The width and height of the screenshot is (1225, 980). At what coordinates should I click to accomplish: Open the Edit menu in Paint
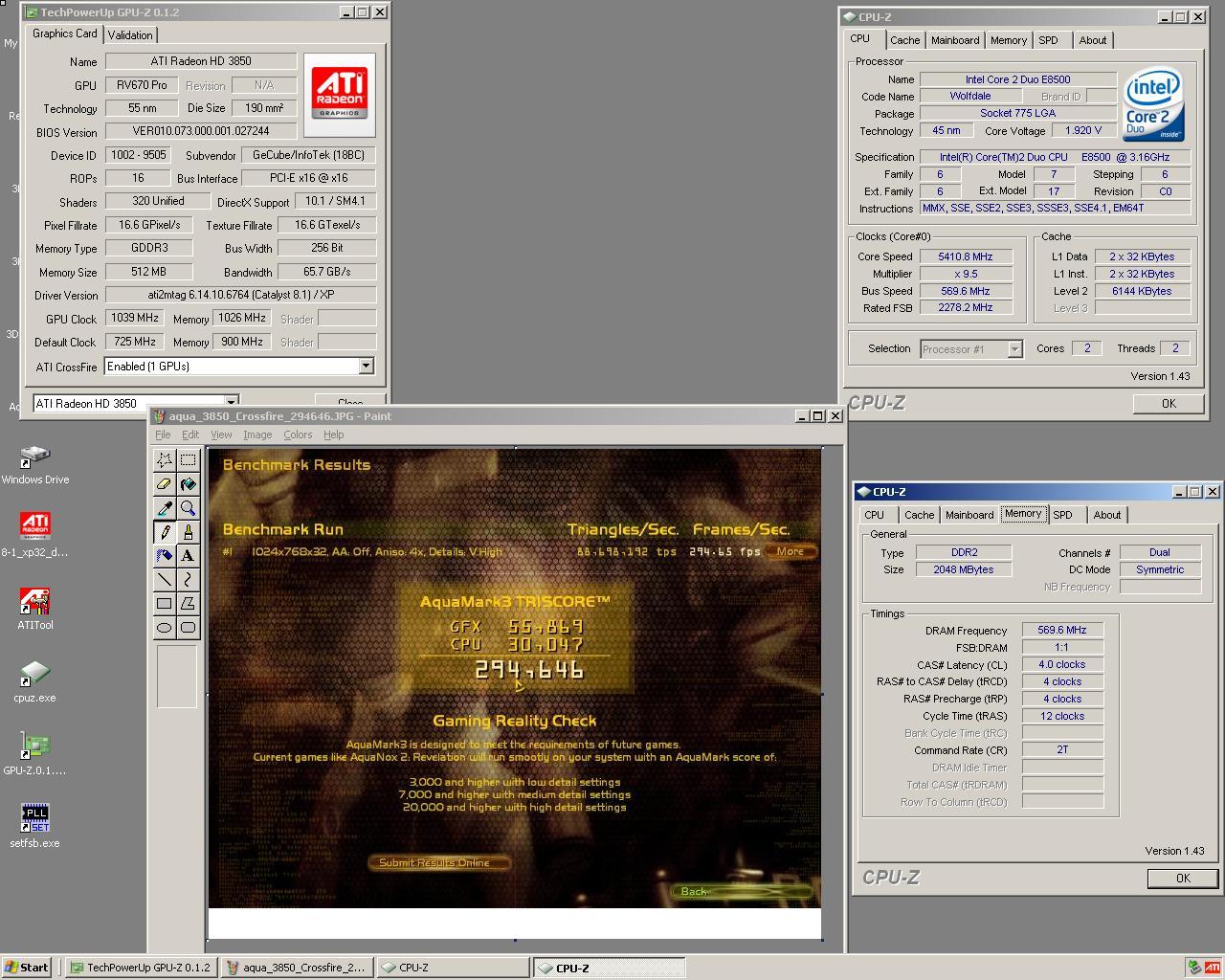[x=190, y=434]
